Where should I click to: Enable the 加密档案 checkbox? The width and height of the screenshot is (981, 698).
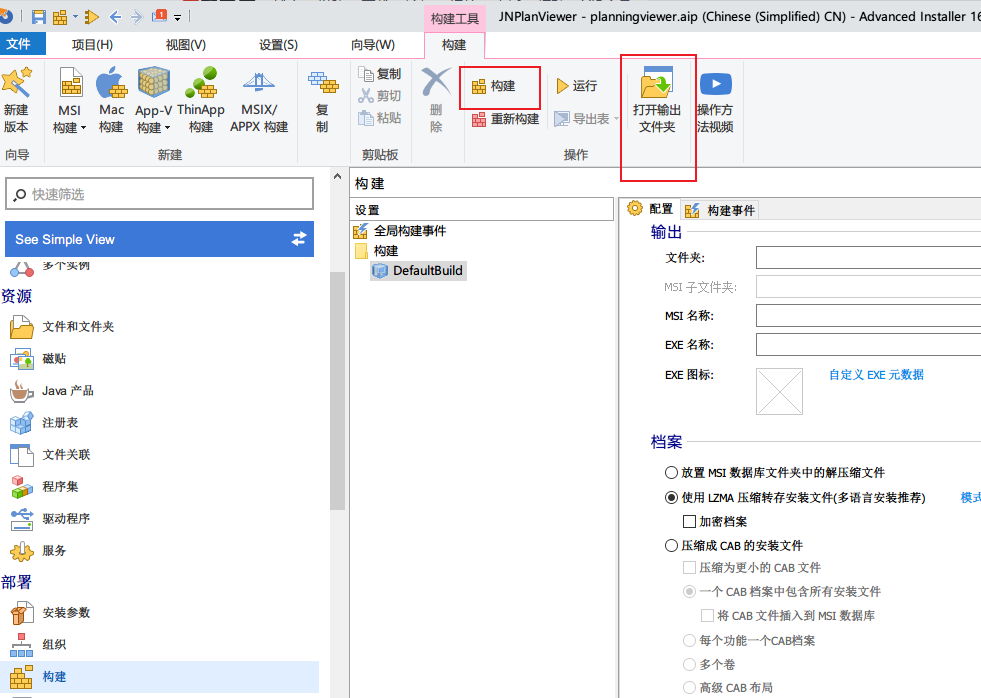pos(689,522)
